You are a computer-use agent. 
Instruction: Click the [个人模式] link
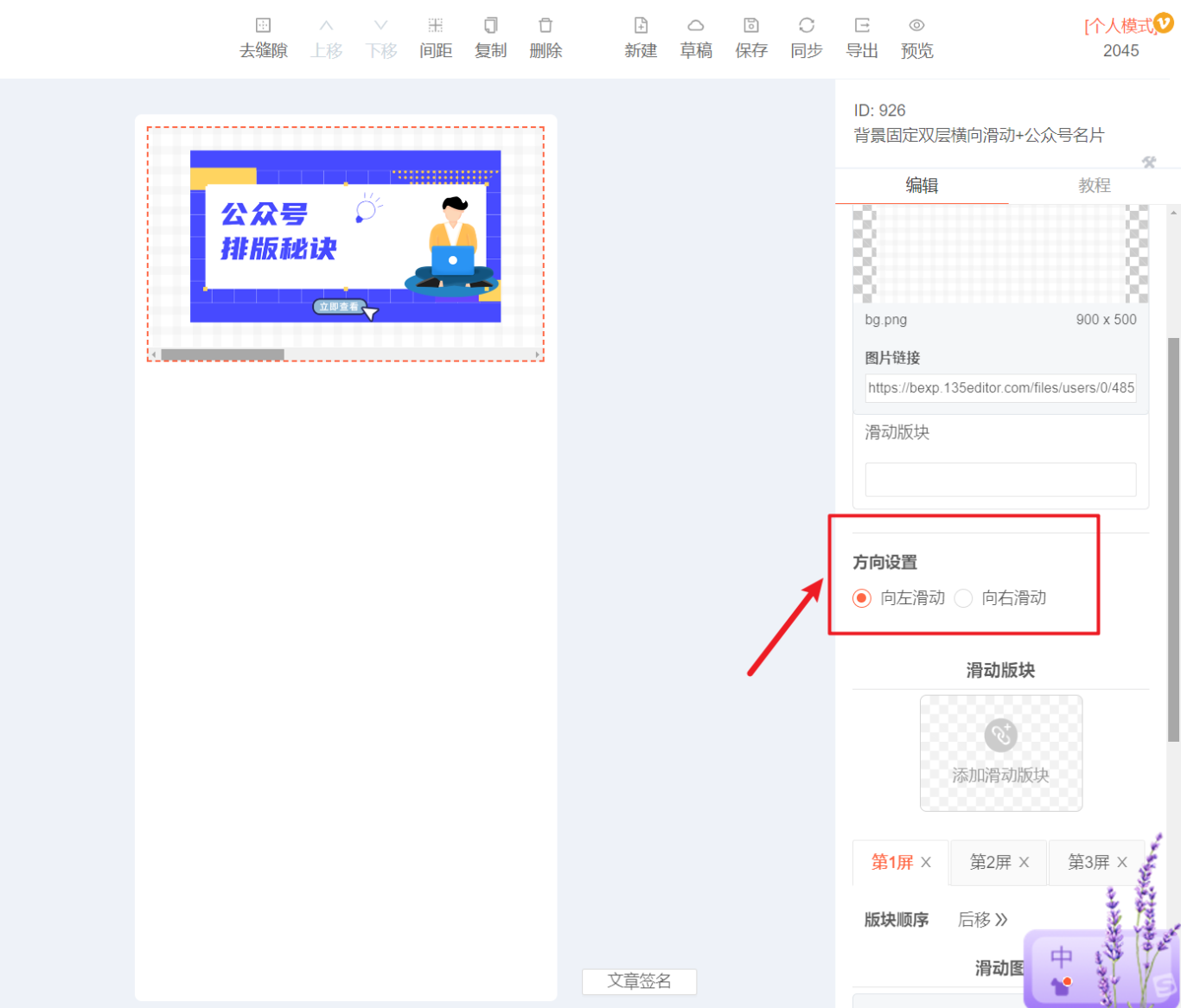1120,27
